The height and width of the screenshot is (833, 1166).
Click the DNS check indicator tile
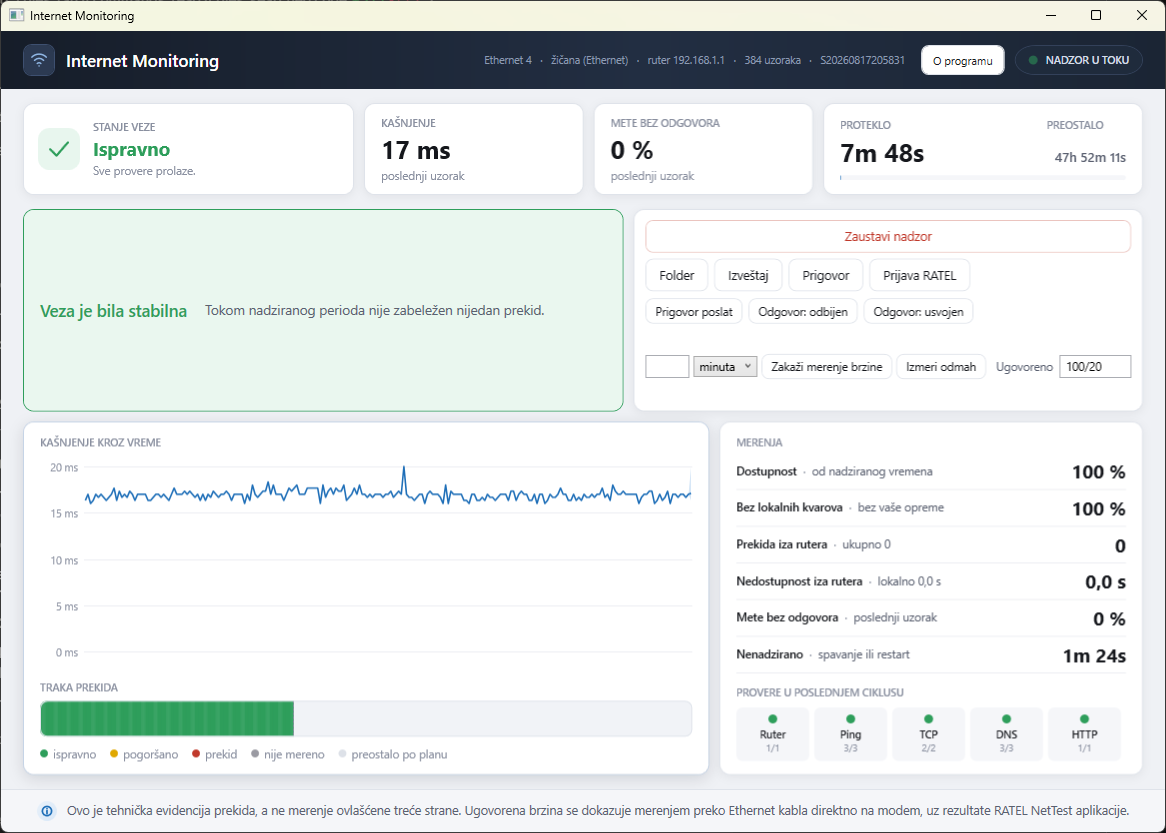click(1006, 733)
